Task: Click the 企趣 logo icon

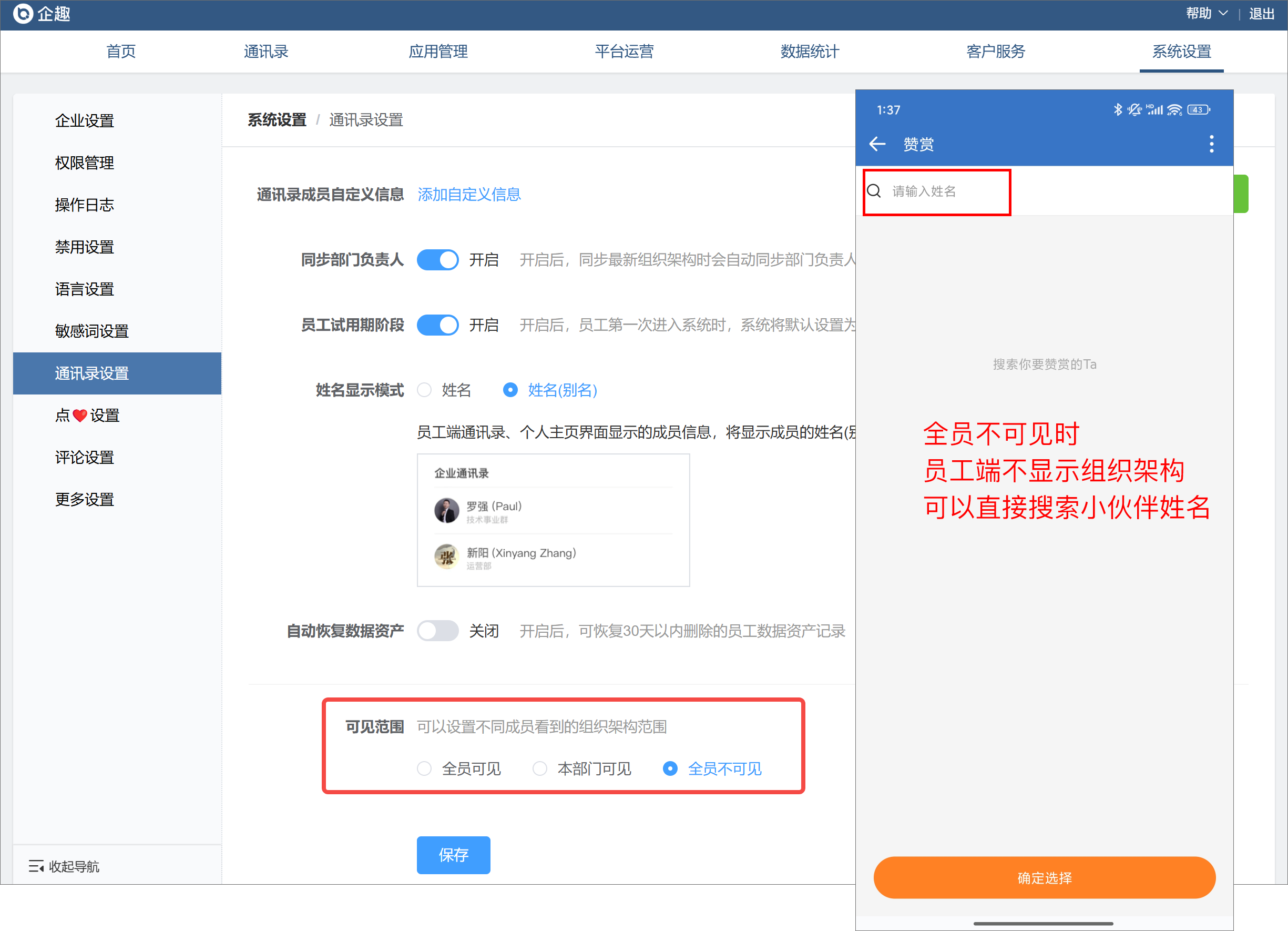Action: point(23,14)
